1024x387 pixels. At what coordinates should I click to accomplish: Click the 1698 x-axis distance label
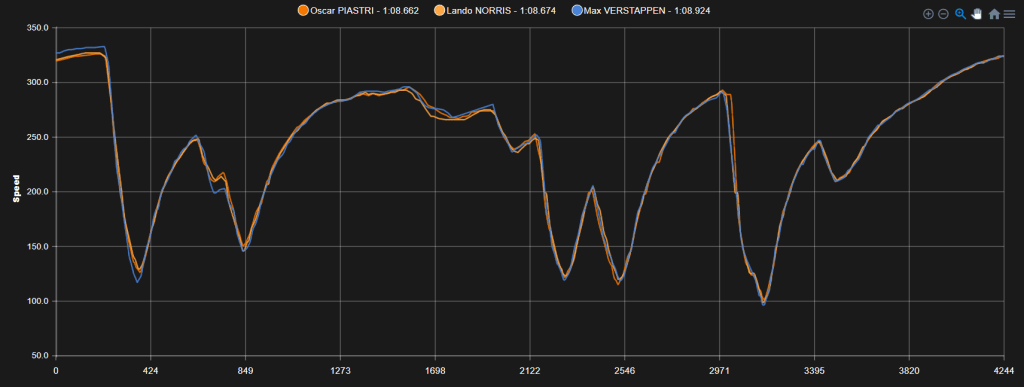[435, 371]
